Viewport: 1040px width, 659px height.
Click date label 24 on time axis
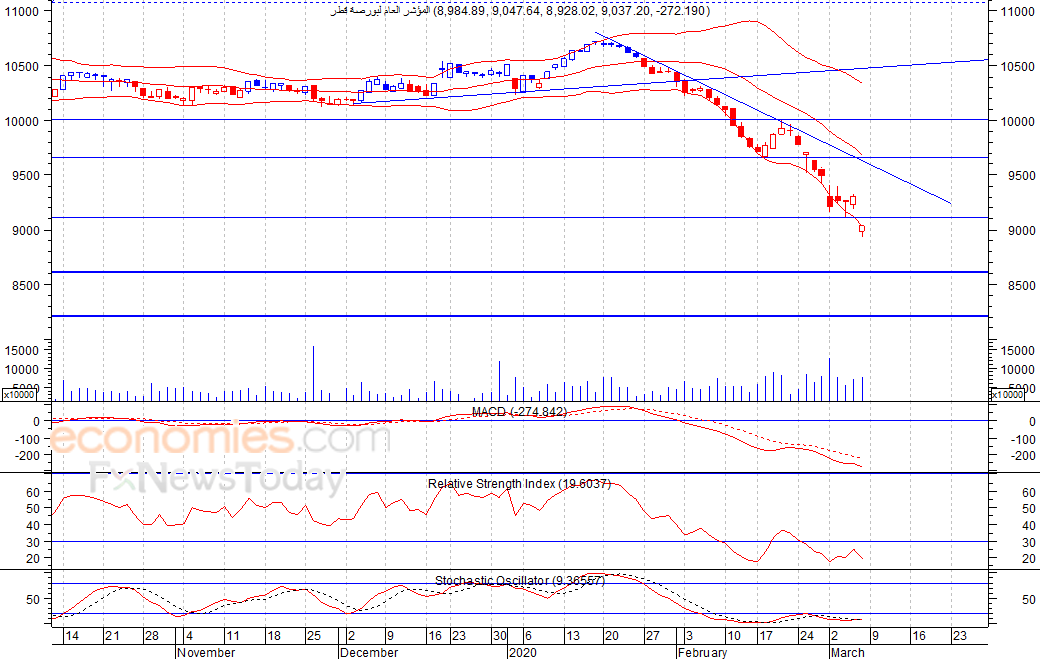806,636
